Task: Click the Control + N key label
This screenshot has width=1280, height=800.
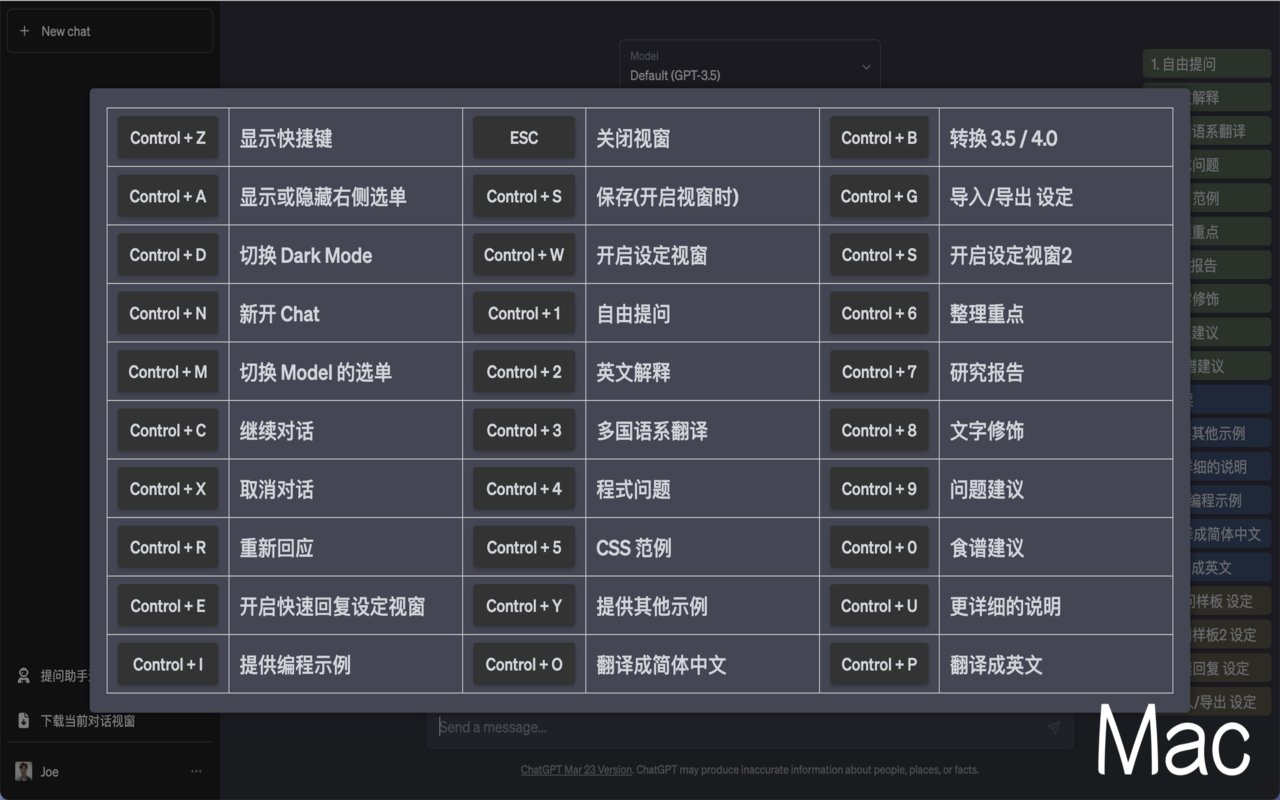Action: pos(168,313)
